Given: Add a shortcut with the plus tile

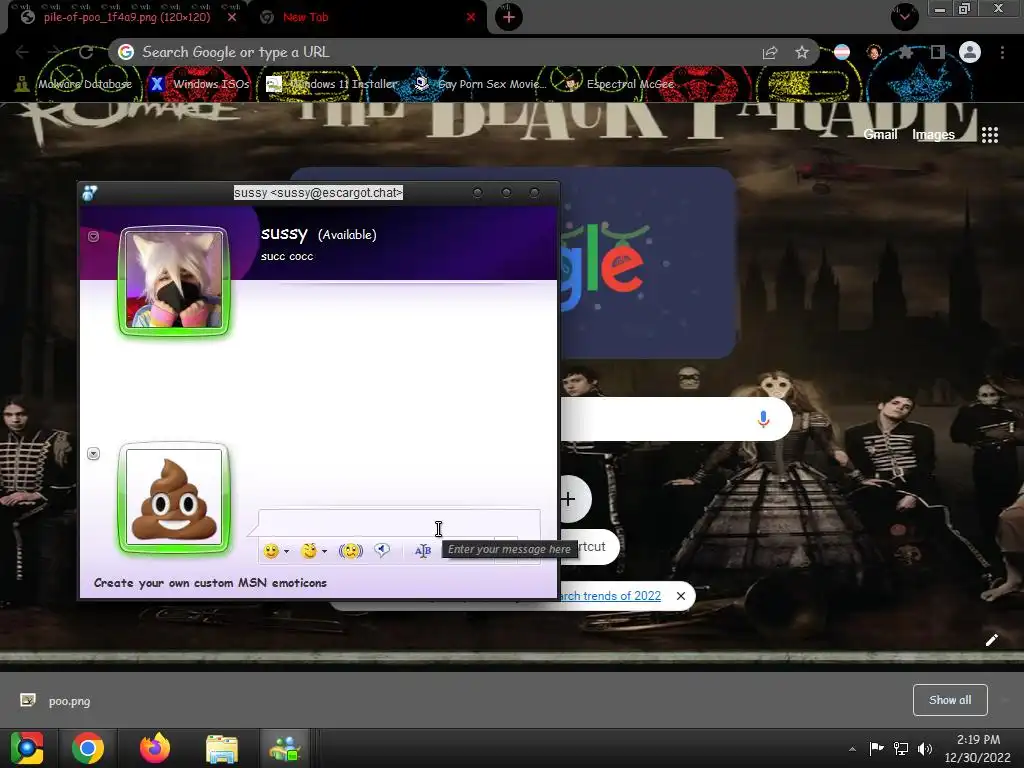Looking at the screenshot, I should click(x=569, y=500).
